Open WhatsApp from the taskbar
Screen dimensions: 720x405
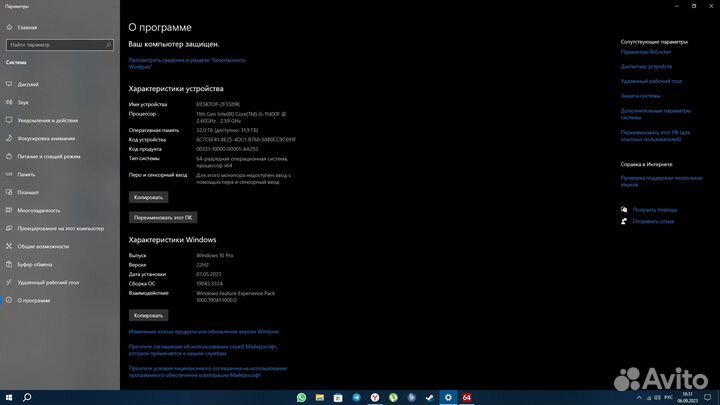pos(301,398)
